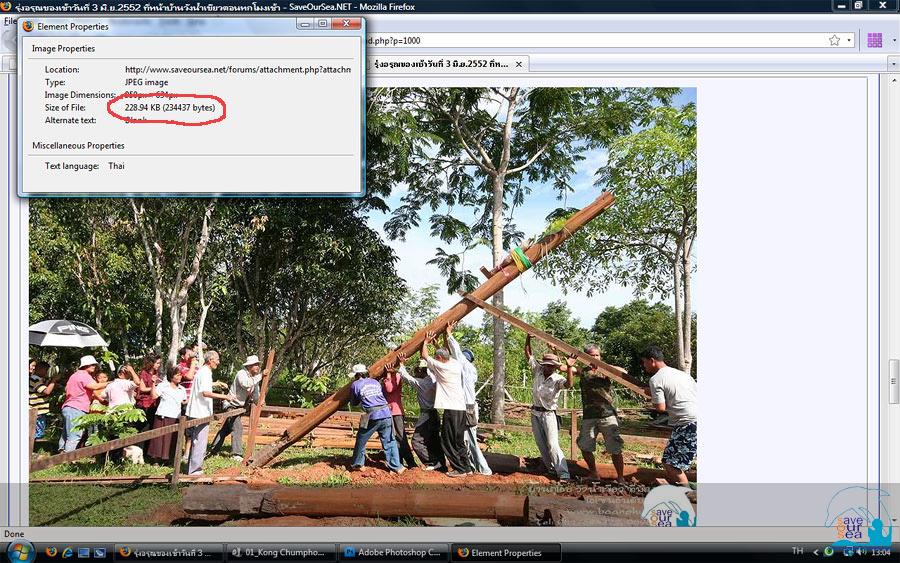
Task: Switch to 01_Kong Chumpho taskbar window
Action: point(278,552)
